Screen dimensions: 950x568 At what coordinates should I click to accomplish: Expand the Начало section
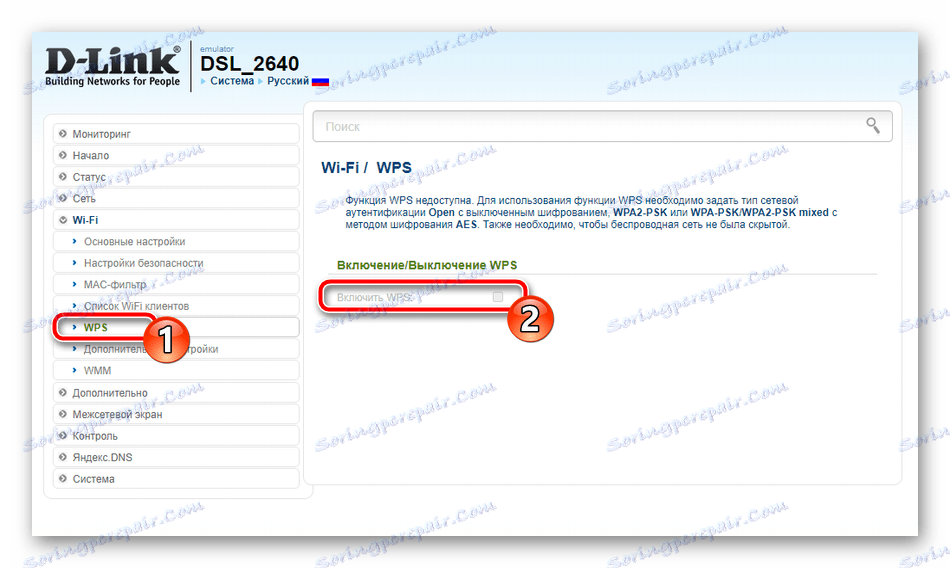[176, 155]
